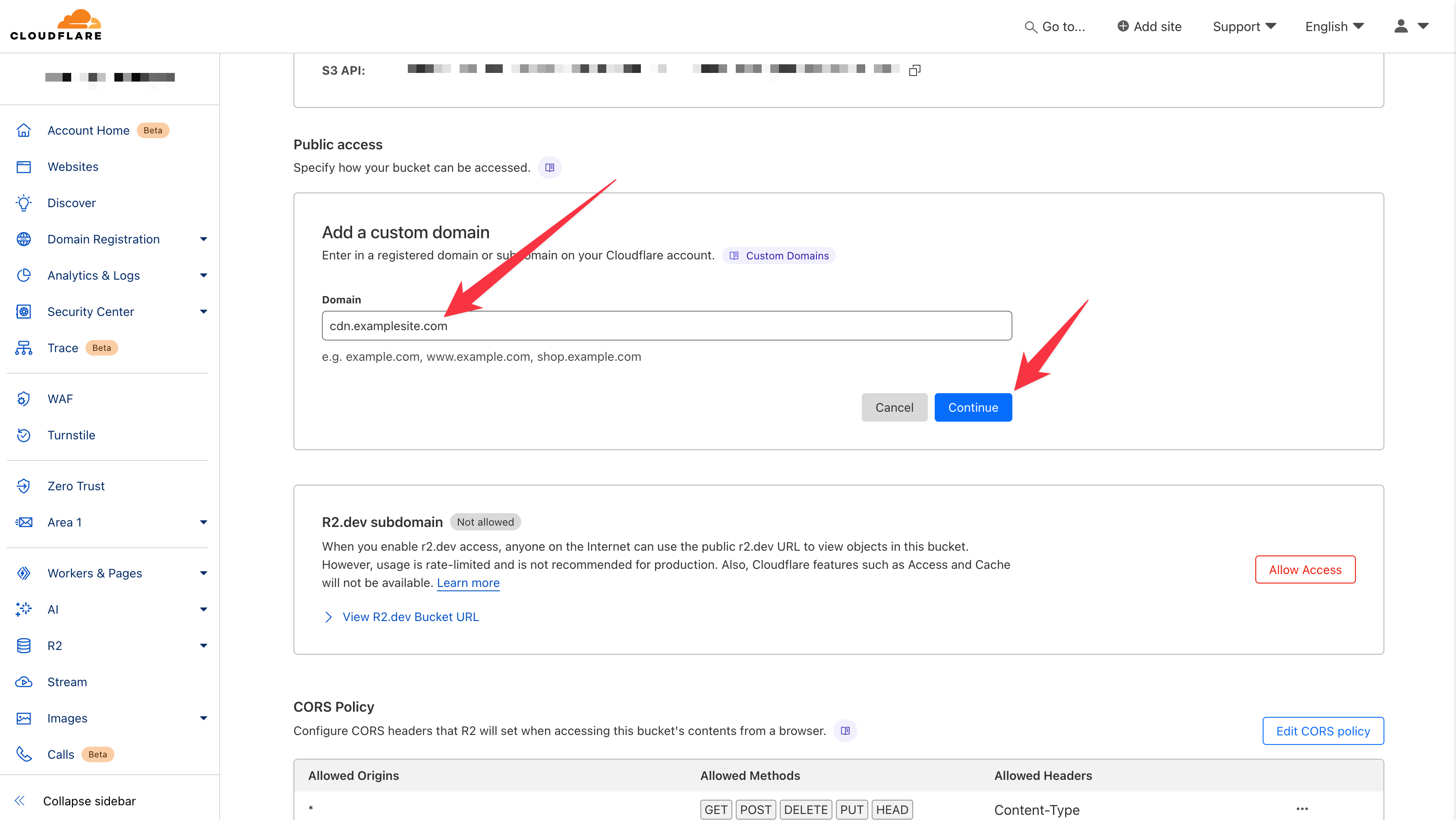This screenshot has width=1456, height=820.
Task: Click Collapse sidebar label
Action: point(89,801)
